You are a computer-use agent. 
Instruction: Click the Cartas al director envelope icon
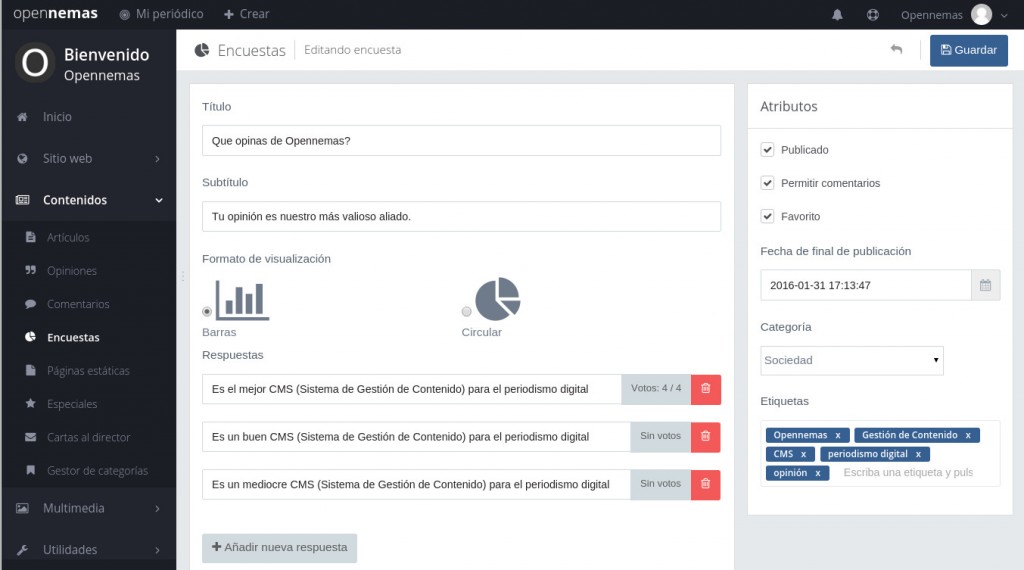click(31, 437)
